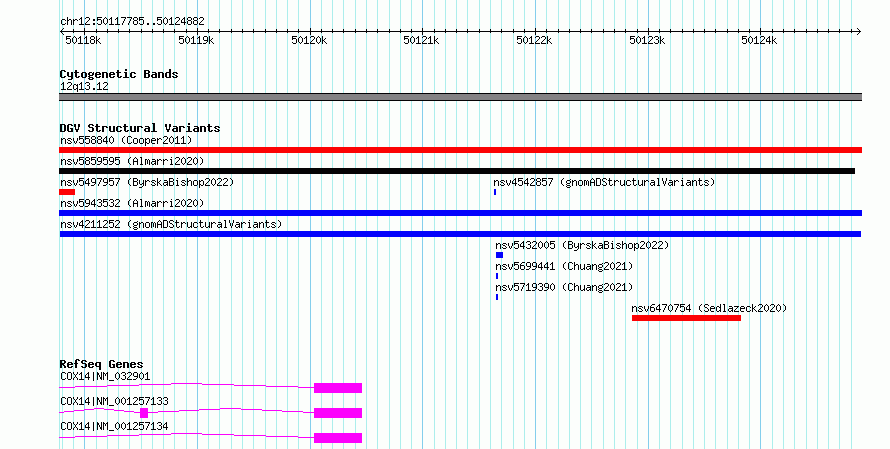Click the left arrowhead of the ruler
Screen dimensions: 890x449
(x=62, y=32)
